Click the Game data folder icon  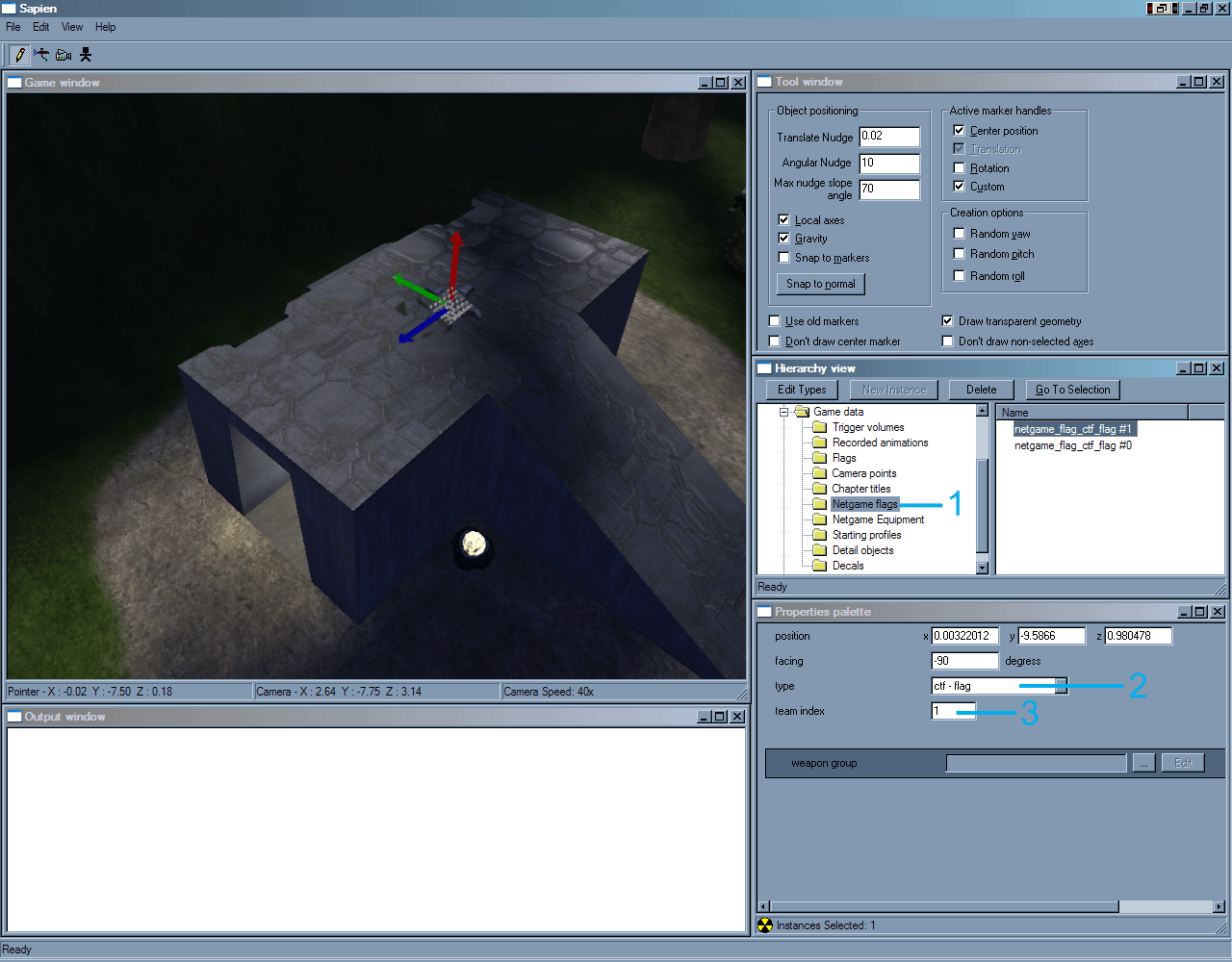(802, 412)
